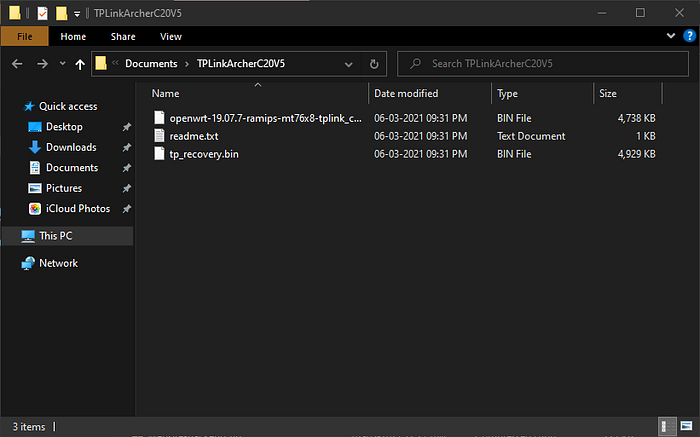The width and height of the screenshot is (700, 437).
Task: Open the address bar history dropdown
Action: coord(349,64)
